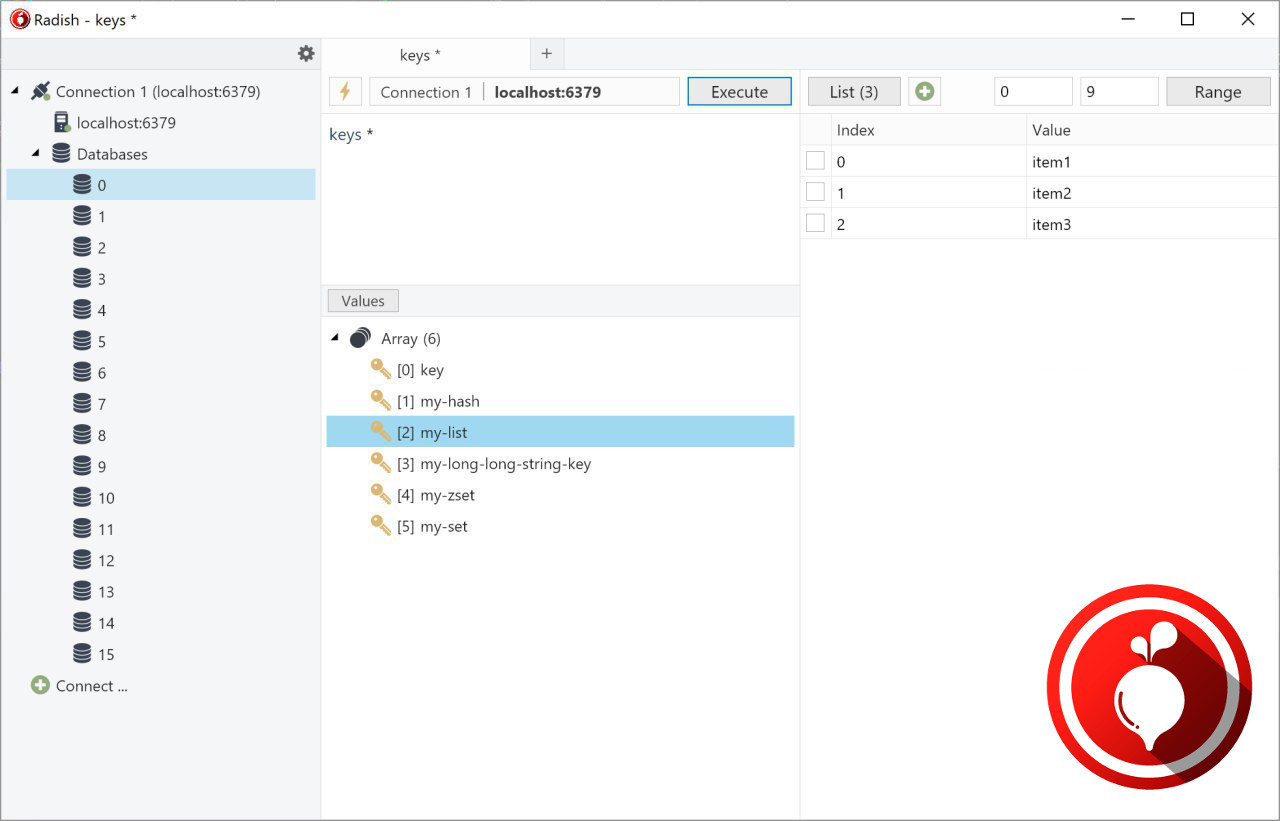
Task: Select the database 10 icon
Action: click(x=82, y=497)
